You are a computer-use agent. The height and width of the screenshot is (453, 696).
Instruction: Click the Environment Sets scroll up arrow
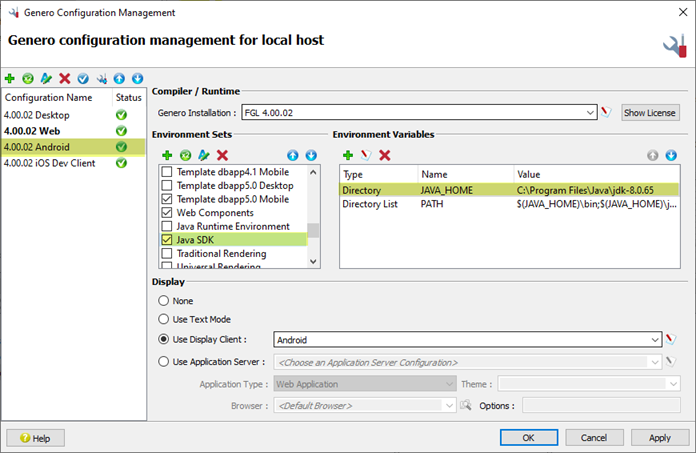[313, 172]
